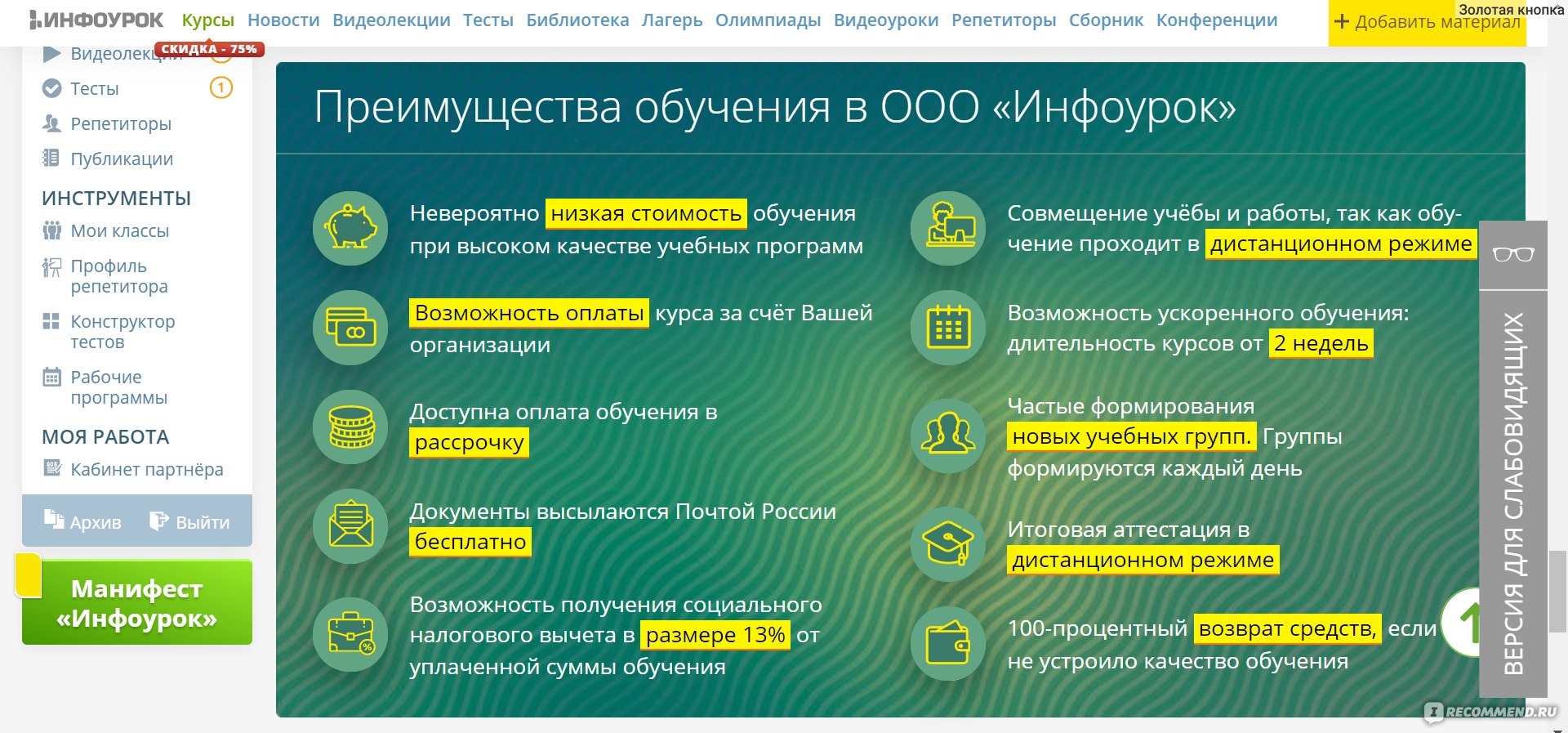
Task: Click the graduation cap attestation icon
Action: click(x=948, y=544)
